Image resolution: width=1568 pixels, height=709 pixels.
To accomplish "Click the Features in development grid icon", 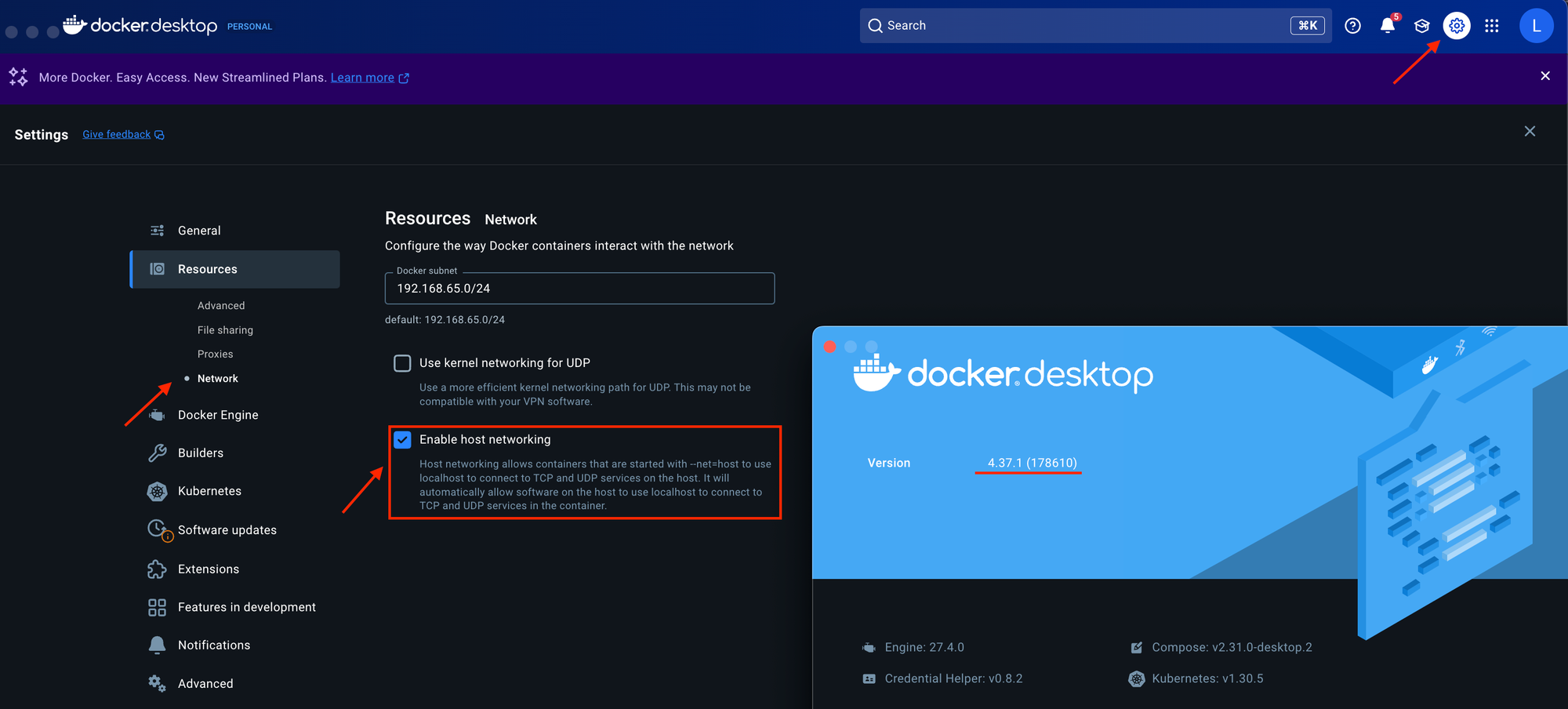I will 158,607.
